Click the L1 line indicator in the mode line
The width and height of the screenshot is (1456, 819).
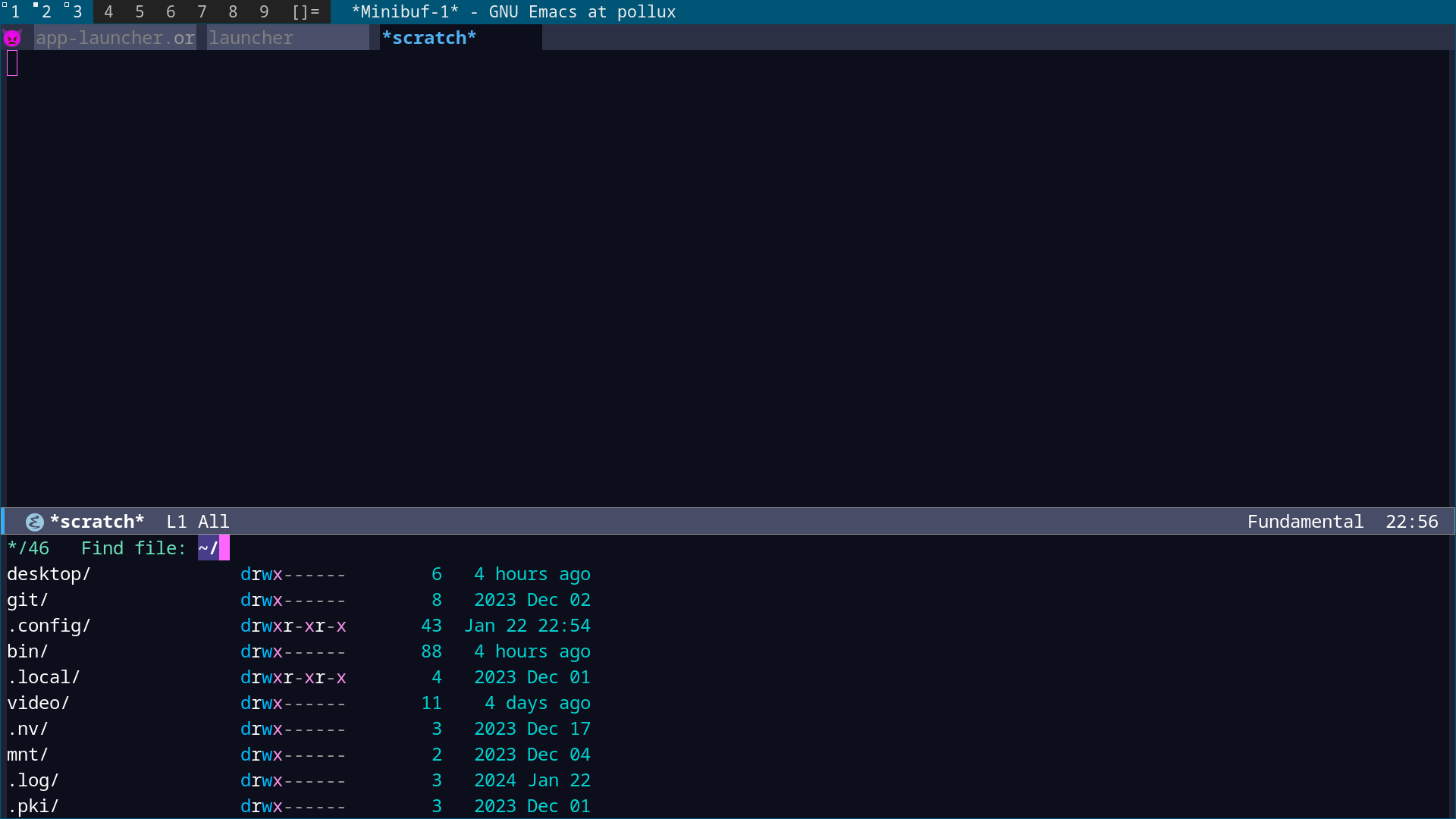tap(175, 521)
